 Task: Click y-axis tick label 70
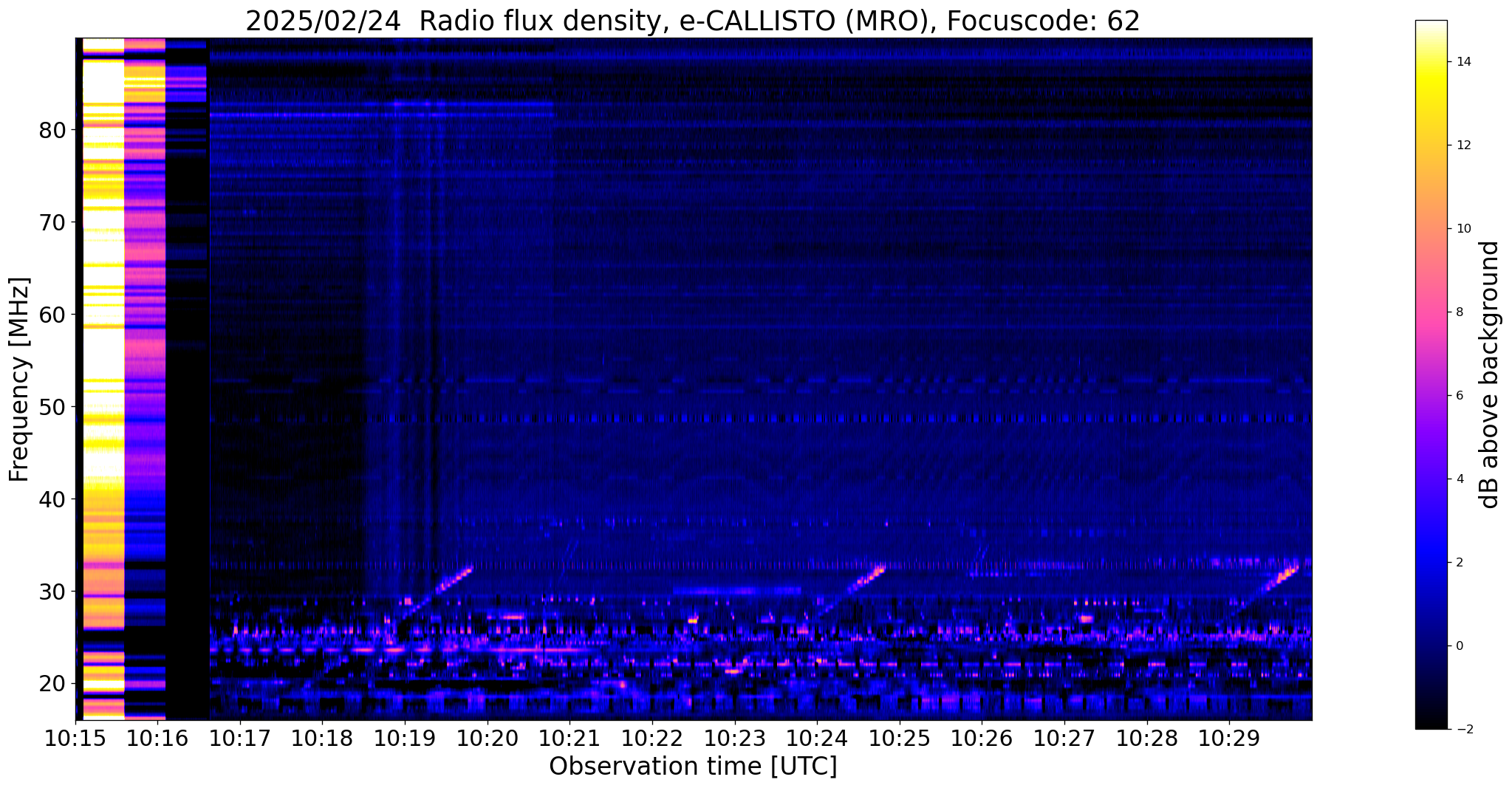pos(52,222)
